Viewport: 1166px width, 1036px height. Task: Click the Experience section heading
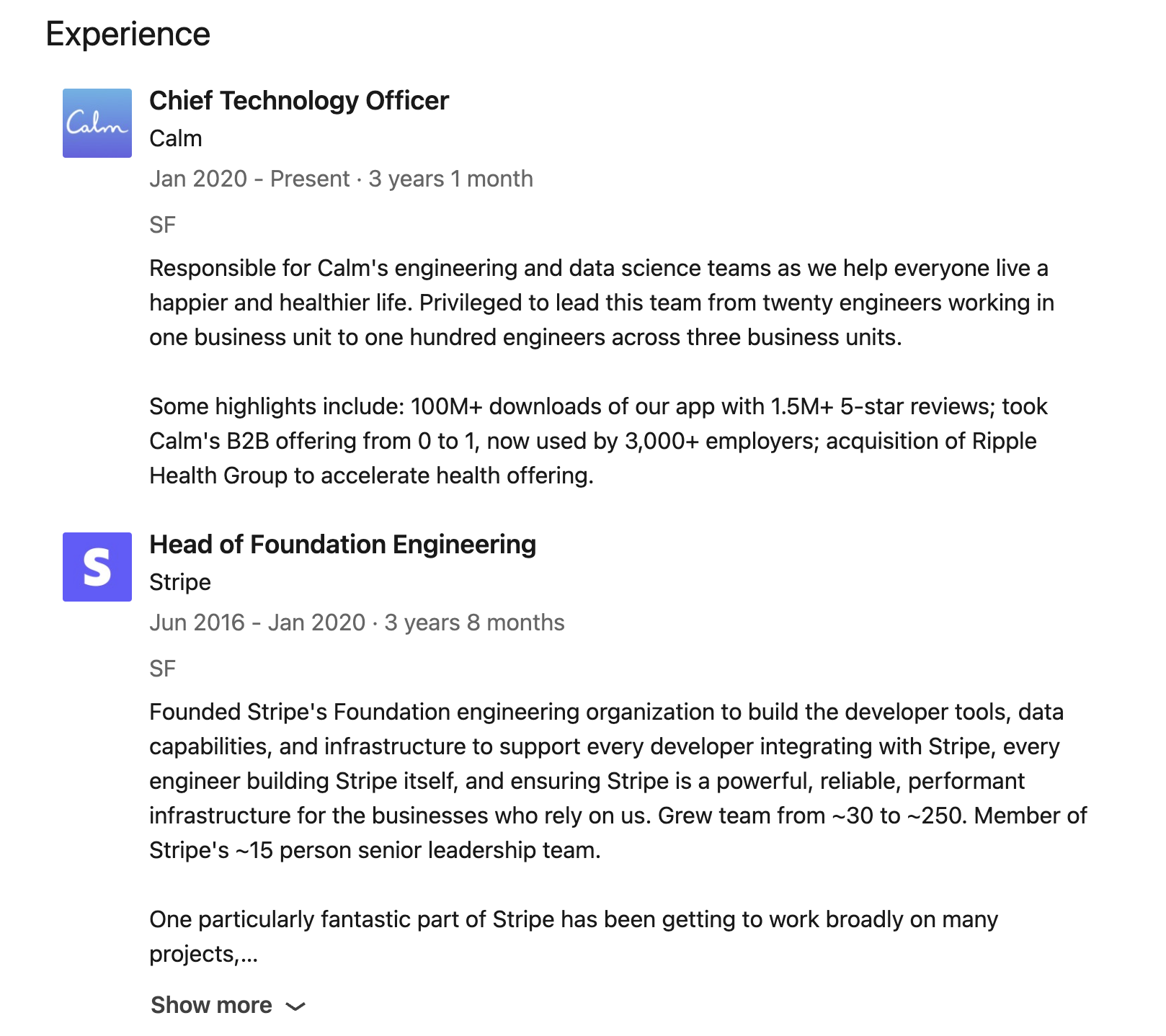pyautogui.click(x=127, y=33)
